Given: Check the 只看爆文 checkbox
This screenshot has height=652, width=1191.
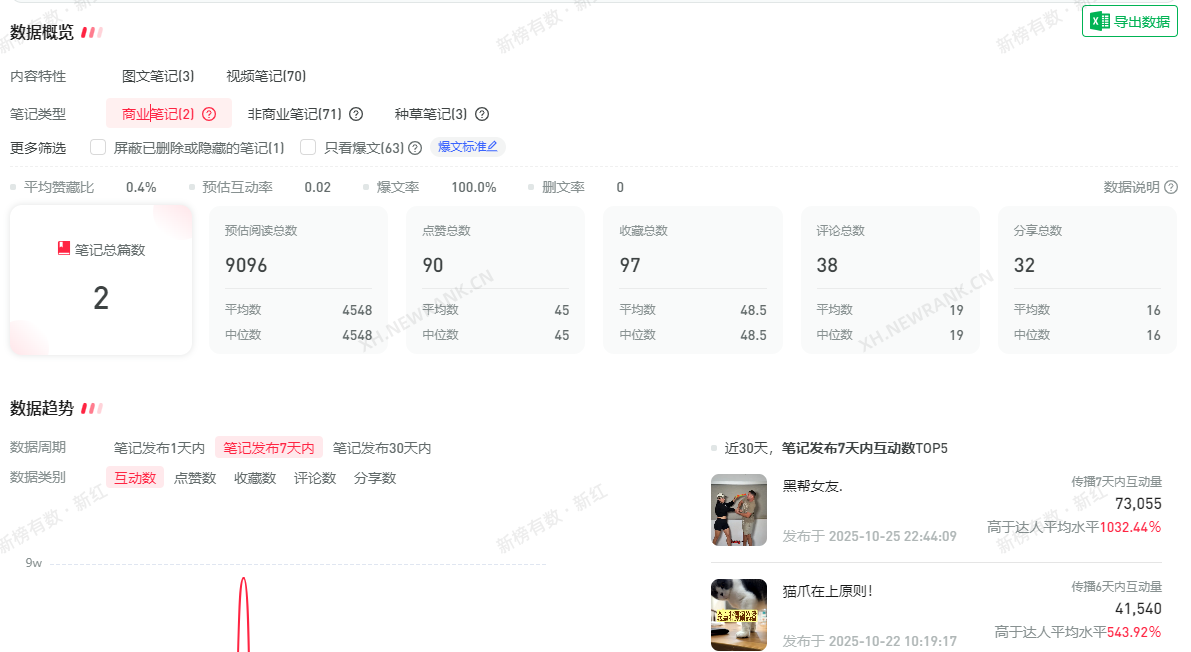Looking at the screenshot, I should pyautogui.click(x=308, y=147).
